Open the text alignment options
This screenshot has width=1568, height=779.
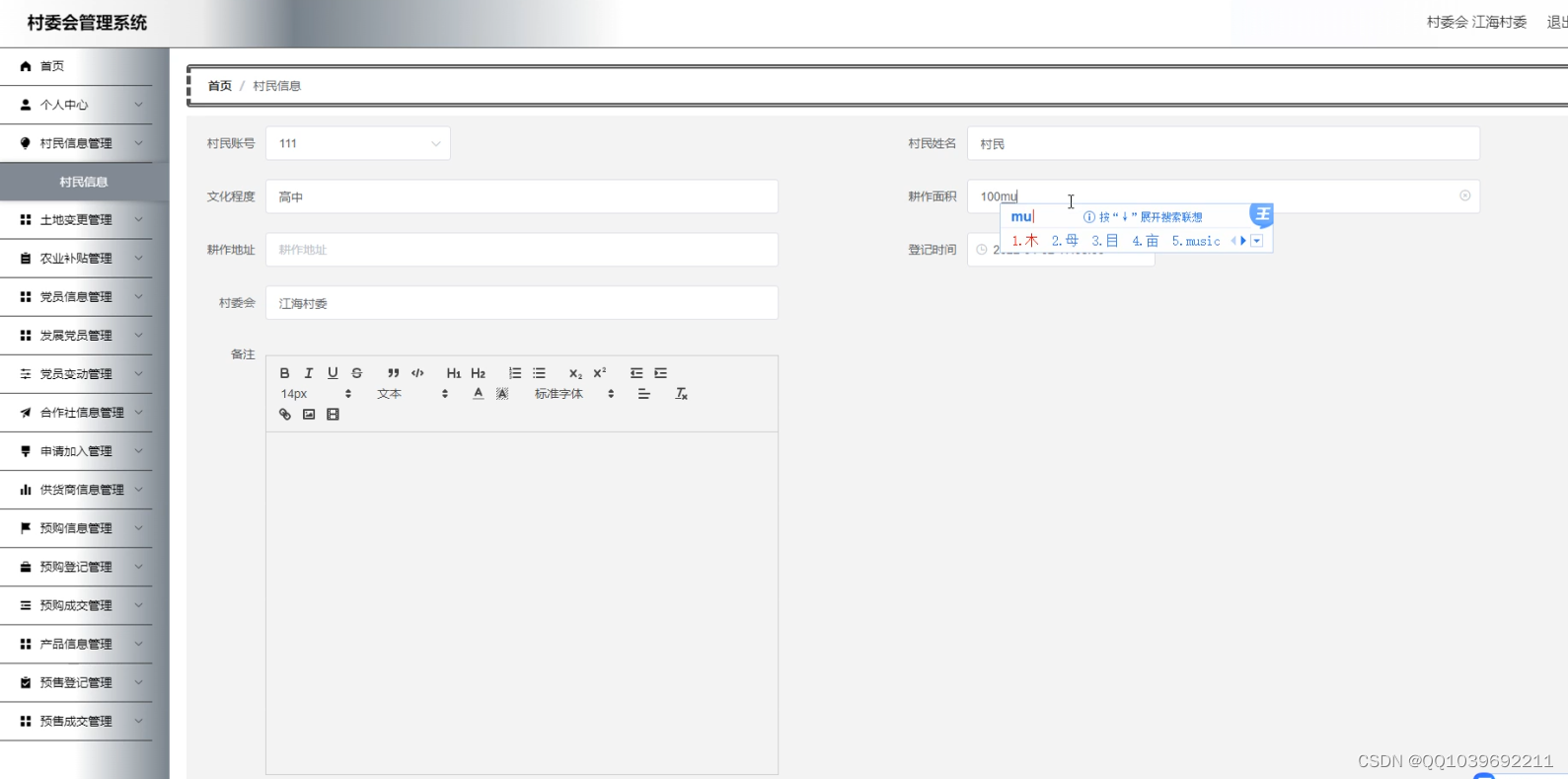(643, 394)
